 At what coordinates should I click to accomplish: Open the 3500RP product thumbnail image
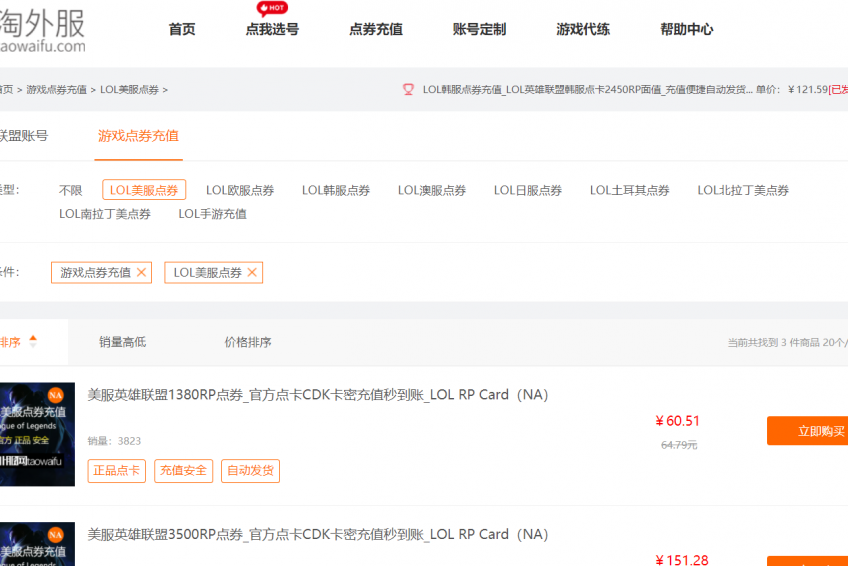point(37,545)
